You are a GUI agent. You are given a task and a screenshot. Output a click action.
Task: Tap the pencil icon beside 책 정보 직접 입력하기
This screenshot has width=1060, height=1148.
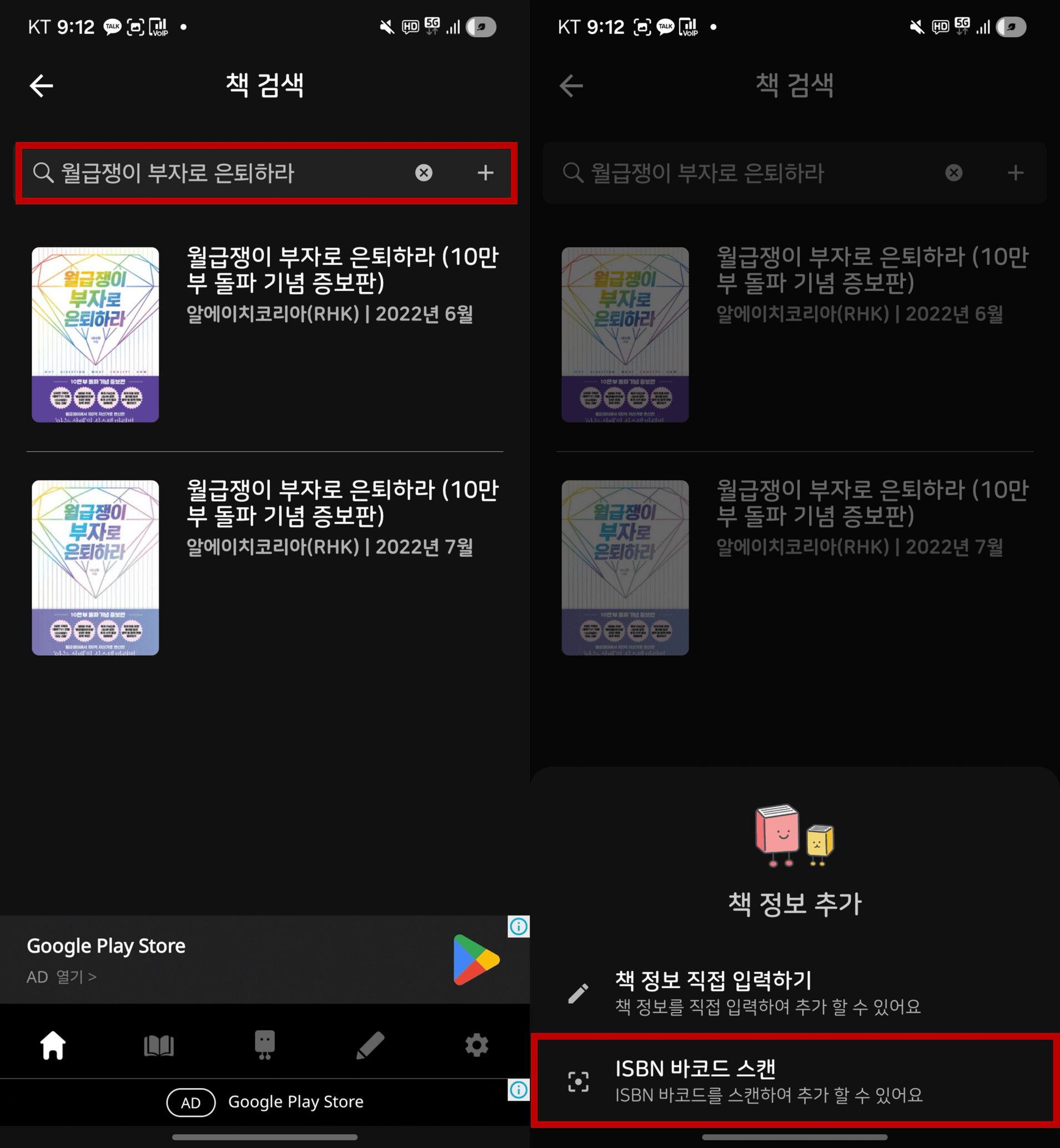(578, 993)
